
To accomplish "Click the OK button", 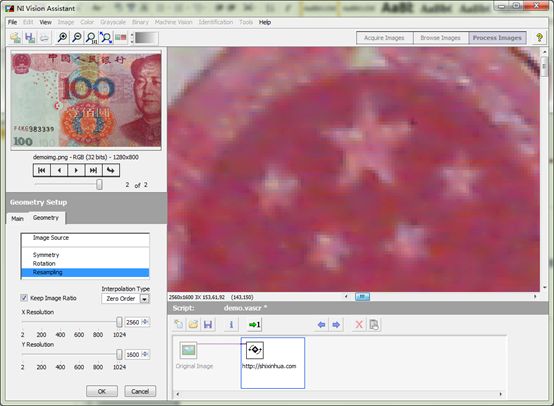I will pos(102,391).
